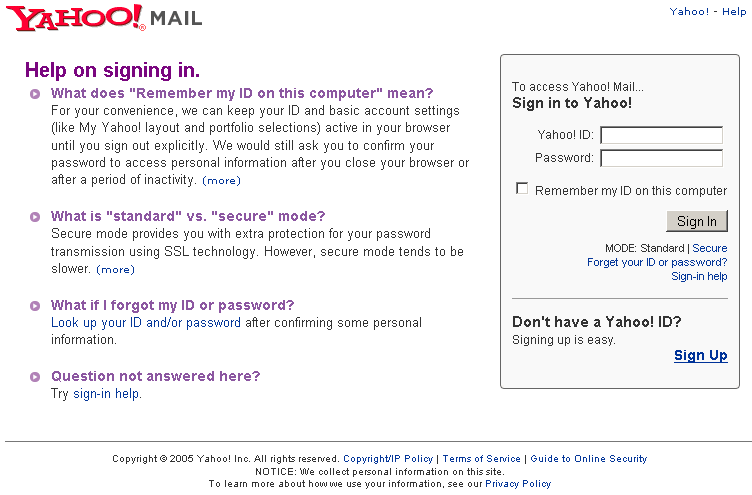This screenshot has height=495, width=752.
Task: Click the Sign In button
Action: tap(697, 221)
